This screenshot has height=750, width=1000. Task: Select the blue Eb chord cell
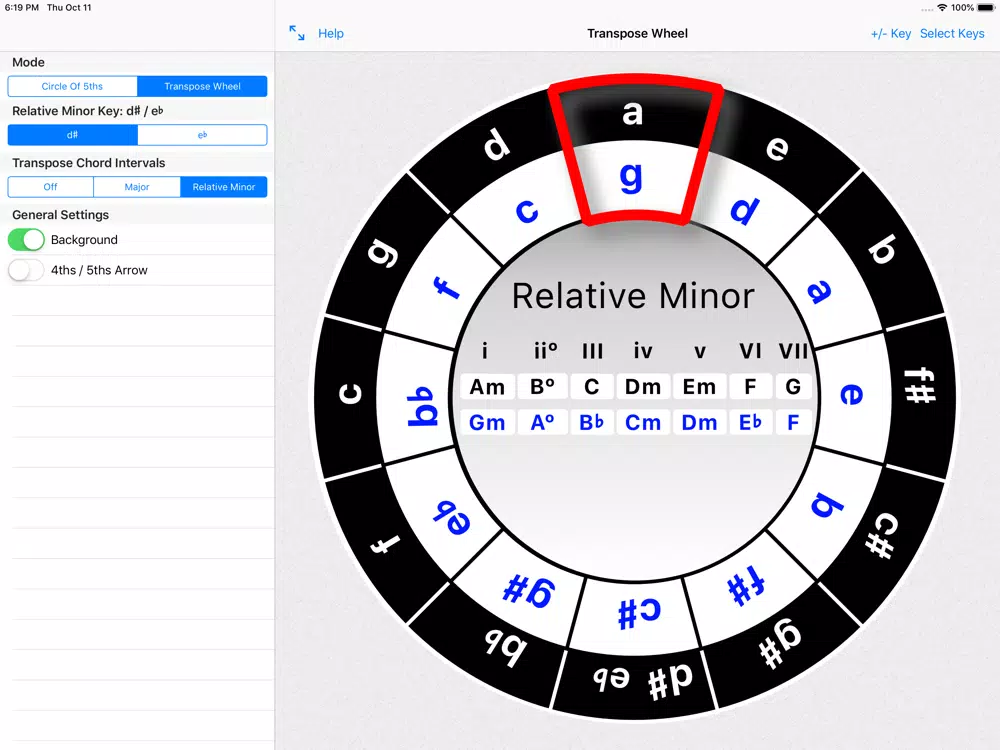[x=750, y=422]
